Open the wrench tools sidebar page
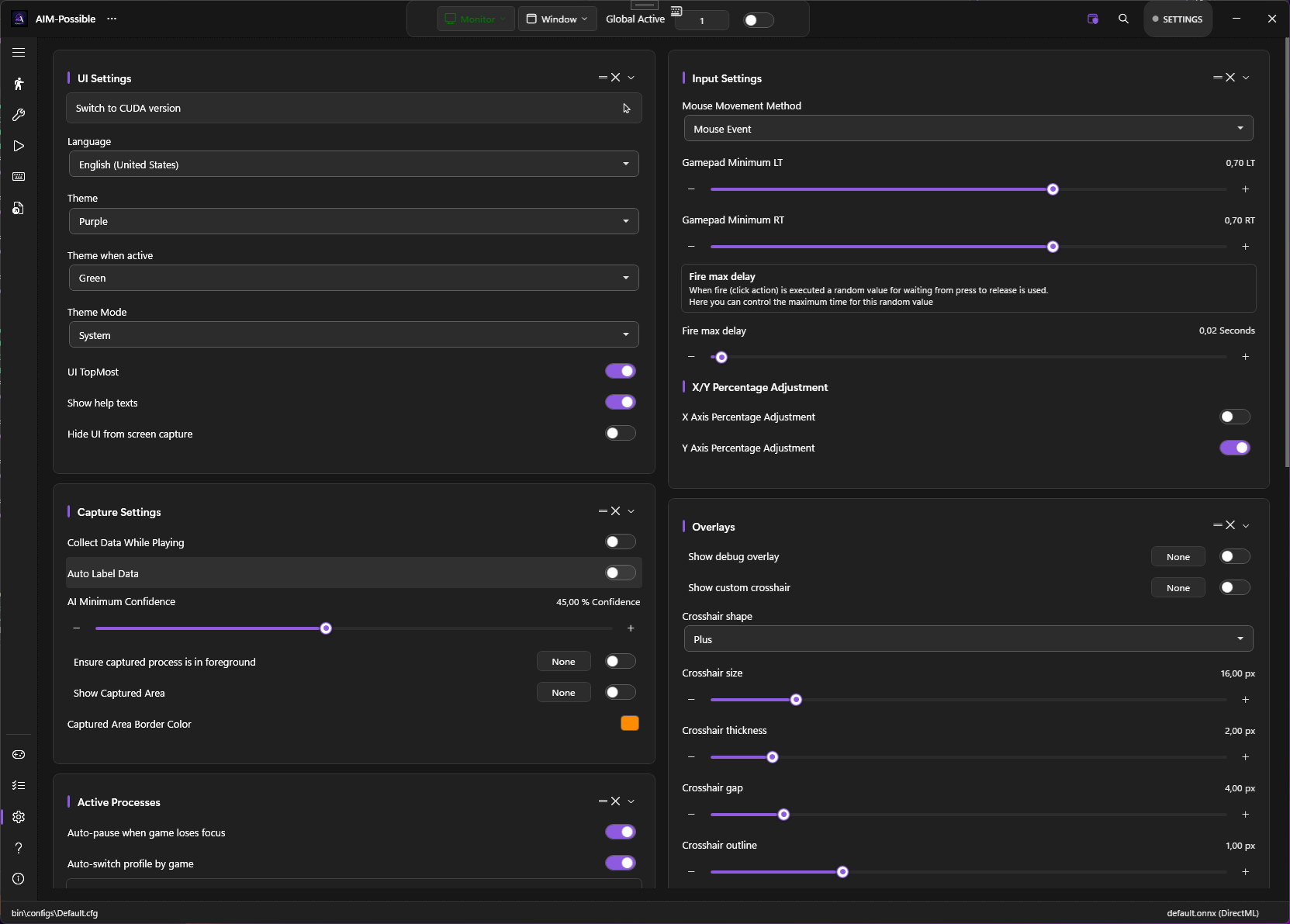Viewport: 1290px width, 924px height. pos(19,115)
